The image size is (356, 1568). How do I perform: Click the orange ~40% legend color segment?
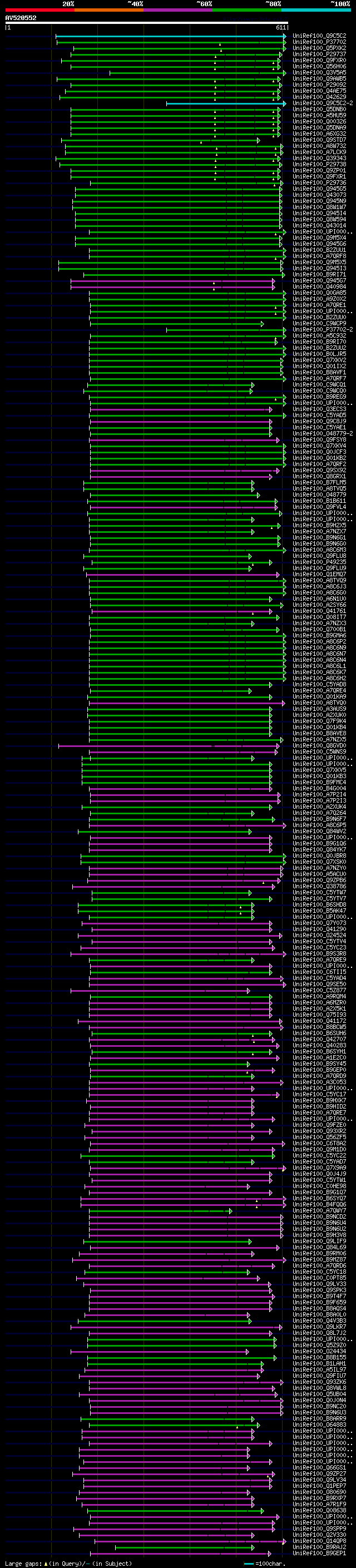[x=109, y=10]
